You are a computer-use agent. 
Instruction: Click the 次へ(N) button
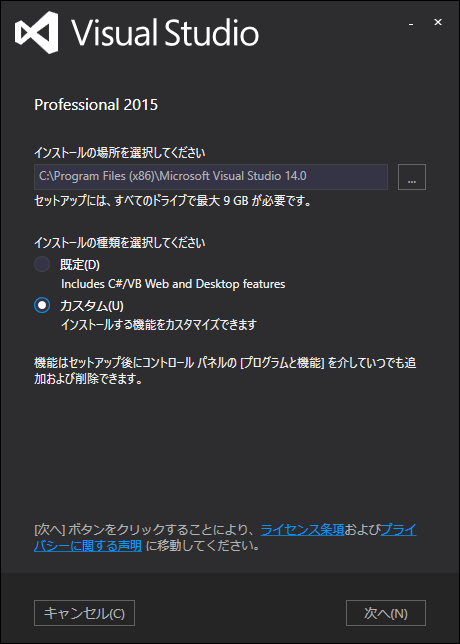(x=386, y=613)
